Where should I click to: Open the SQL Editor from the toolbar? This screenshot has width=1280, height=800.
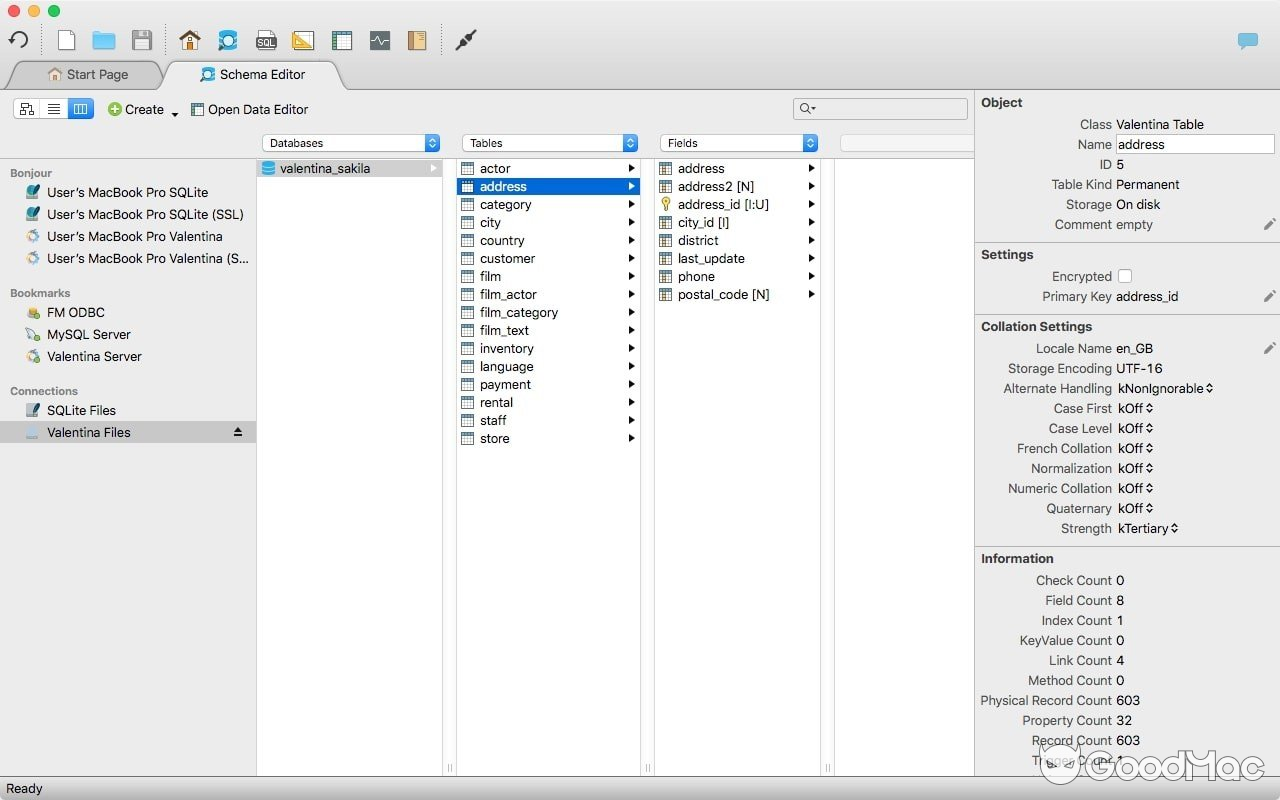pos(266,40)
